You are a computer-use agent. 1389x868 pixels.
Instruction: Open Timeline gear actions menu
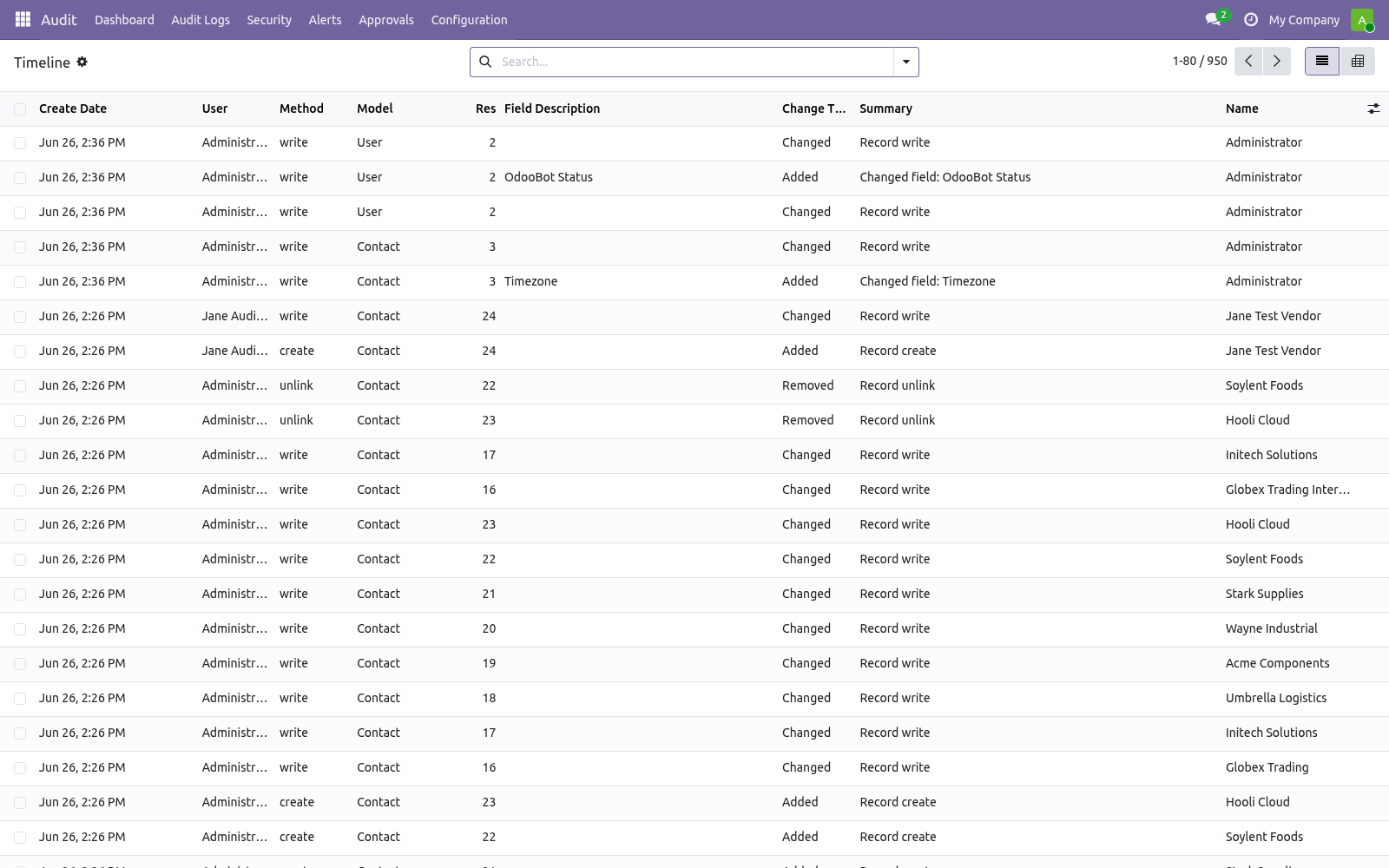[82, 62]
